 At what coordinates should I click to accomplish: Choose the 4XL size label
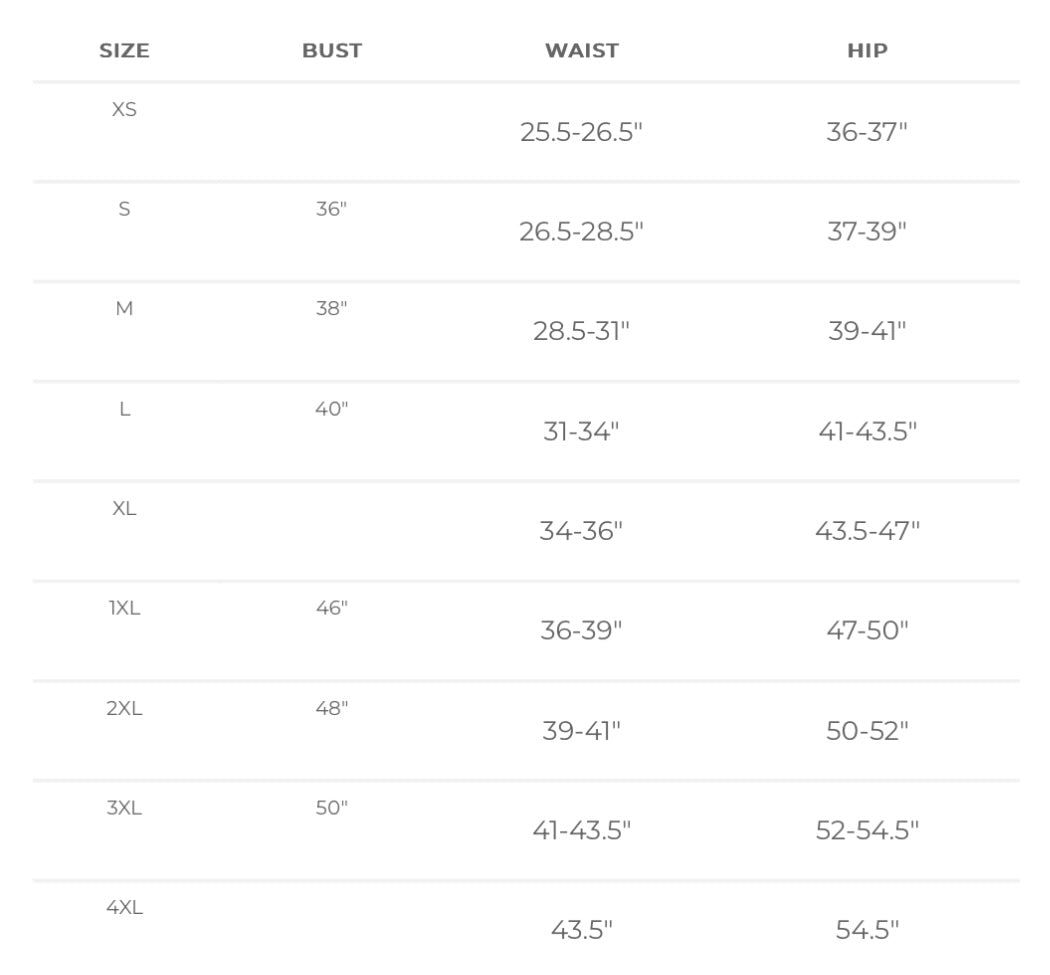(124, 908)
